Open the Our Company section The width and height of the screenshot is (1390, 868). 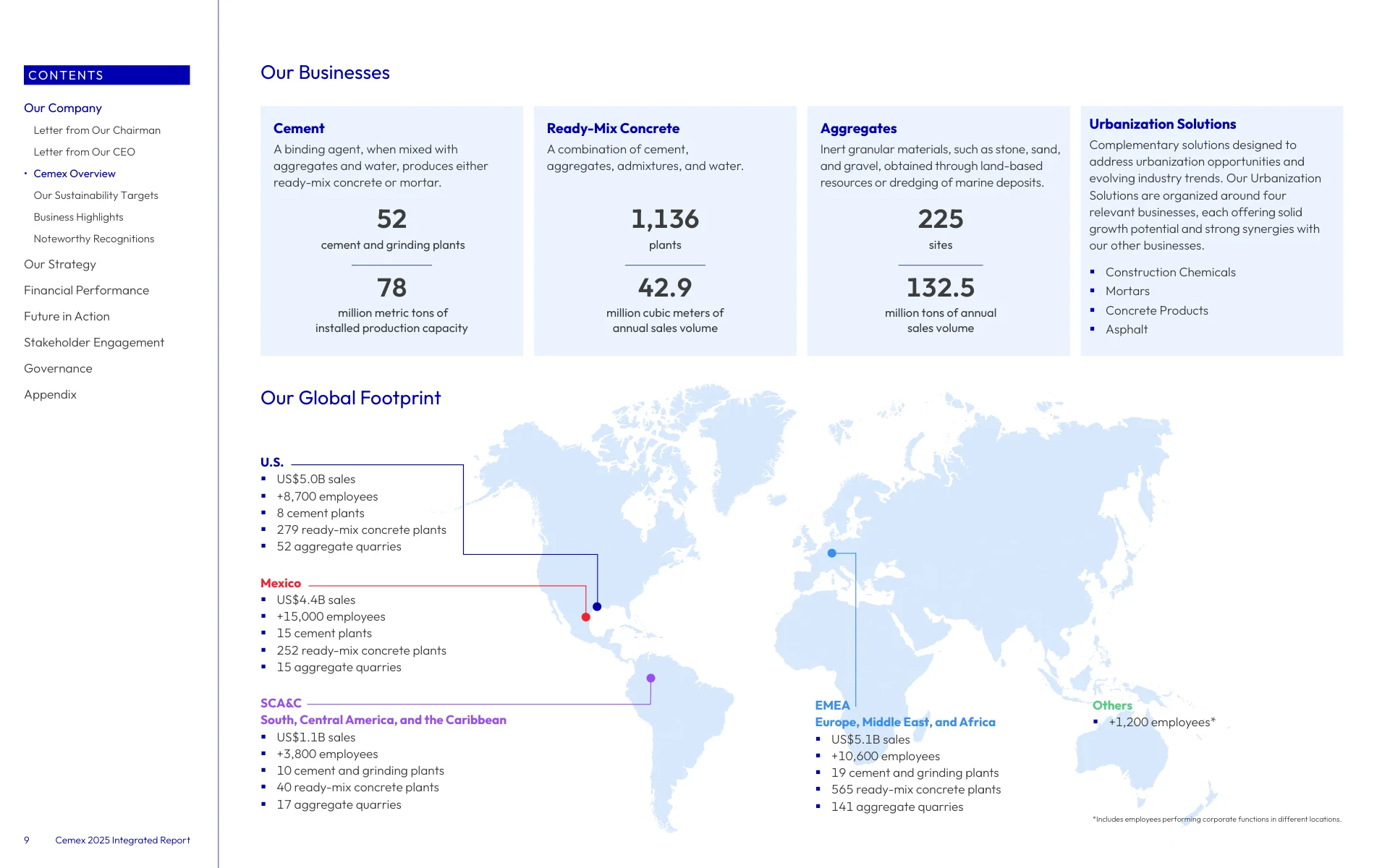point(63,108)
